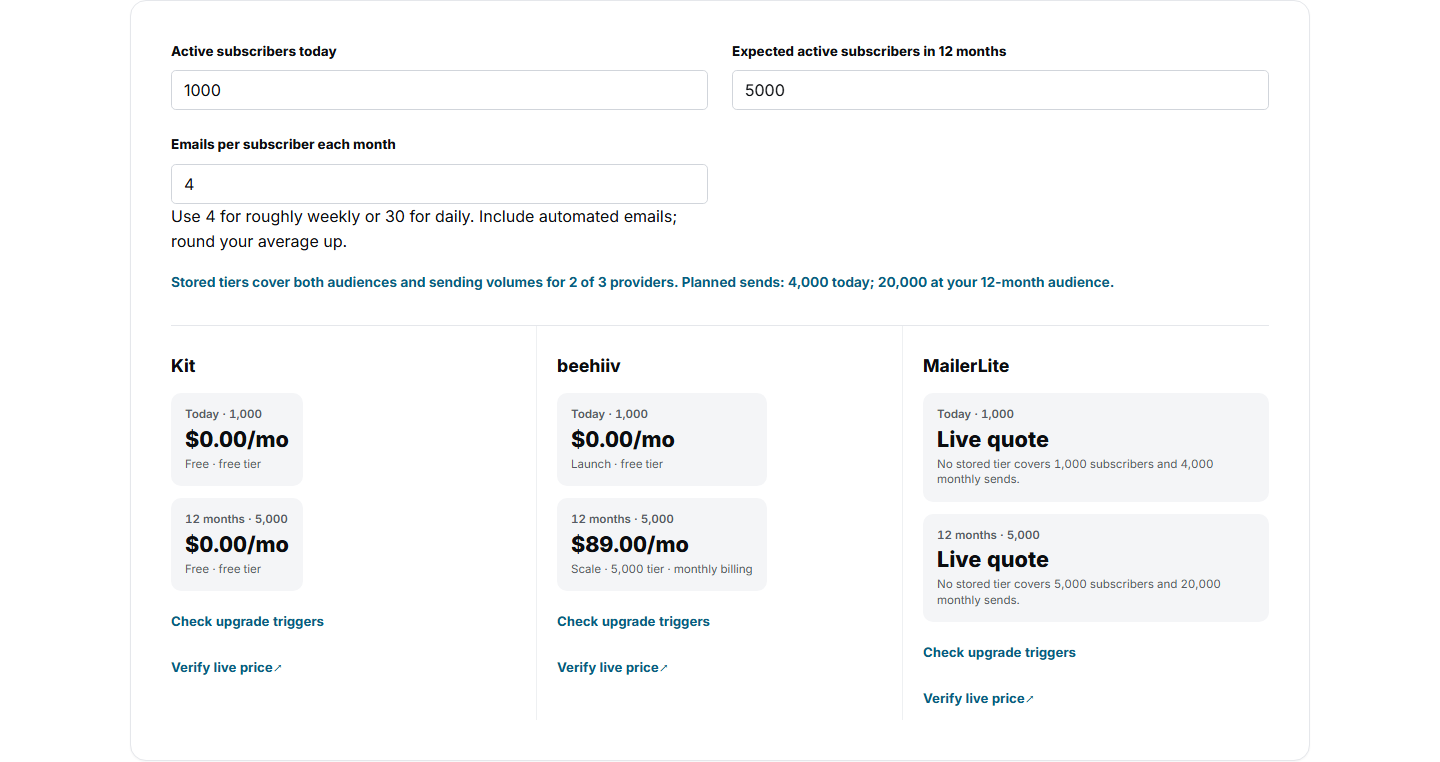Click the 'Use 4 for roughly weekly' hint
1440x762 pixels.
(x=424, y=229)
